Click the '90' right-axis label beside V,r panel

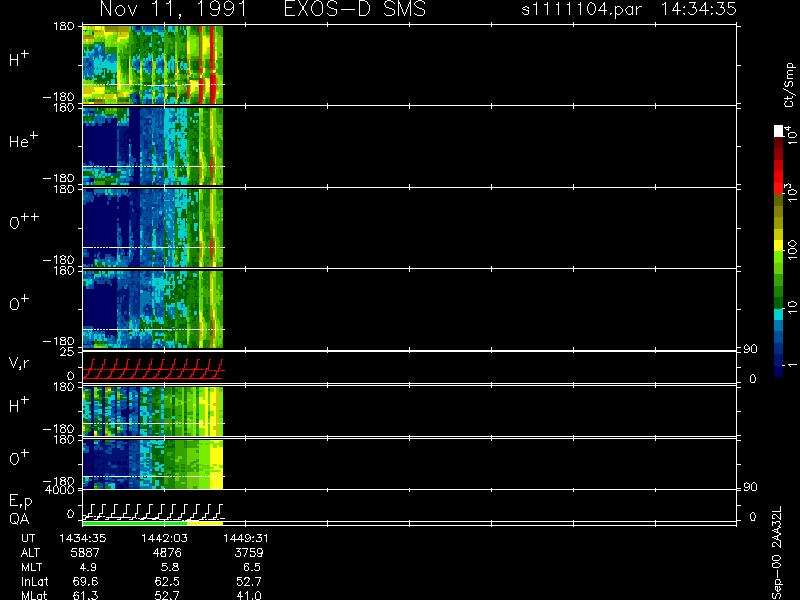[749, 349]
